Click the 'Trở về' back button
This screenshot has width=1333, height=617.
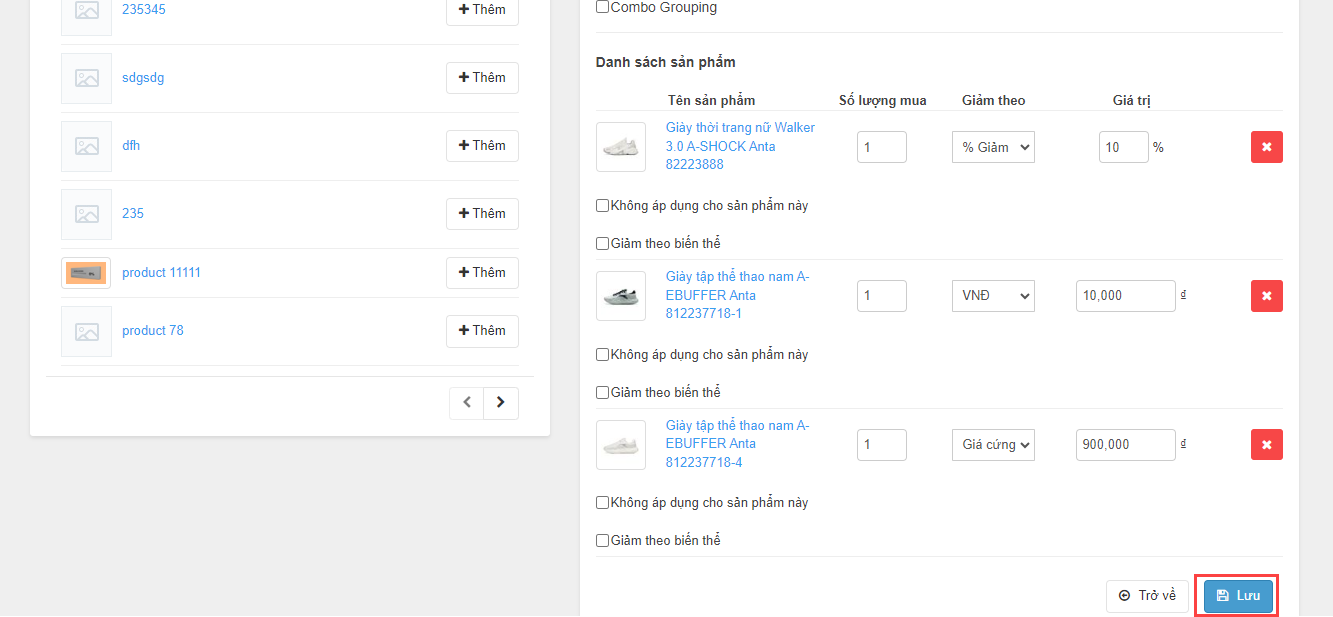[x=1147, y=596]
